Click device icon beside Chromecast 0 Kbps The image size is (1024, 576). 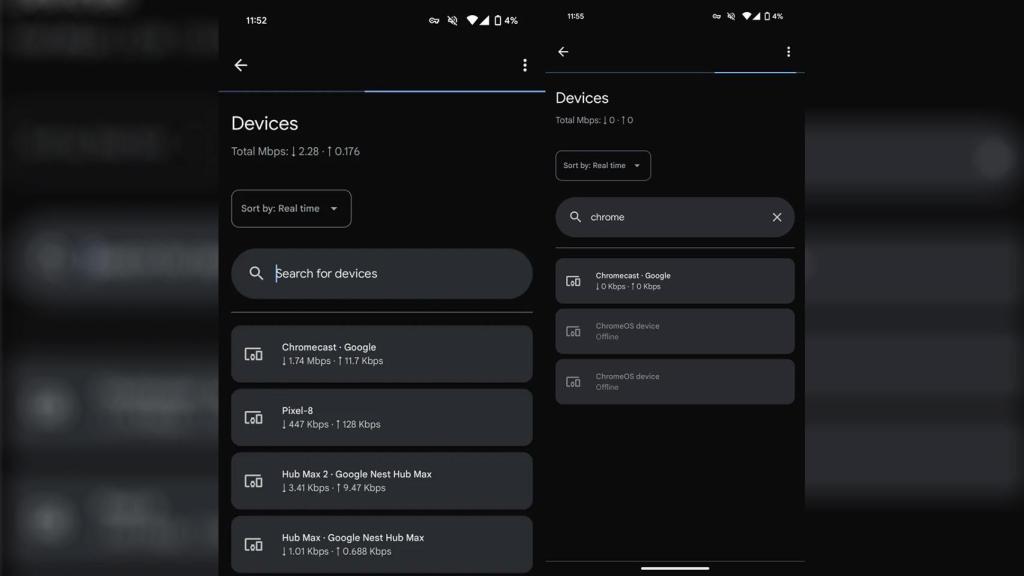pyautogui.click(x=573, y=281)
